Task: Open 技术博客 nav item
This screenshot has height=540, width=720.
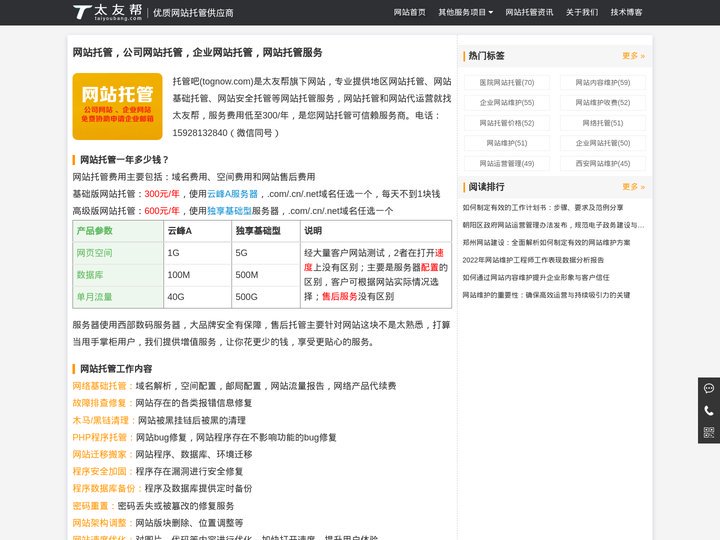Action: [626, 12]
